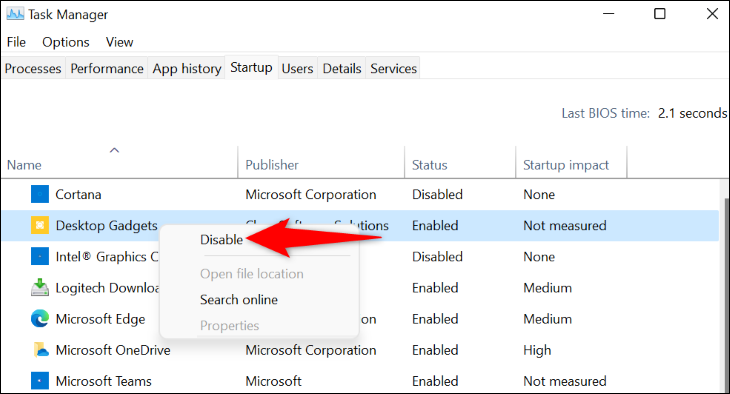Click the Intel Graphics blue icon
Screen dimensions: 730x394
click(x=40, y=257)
